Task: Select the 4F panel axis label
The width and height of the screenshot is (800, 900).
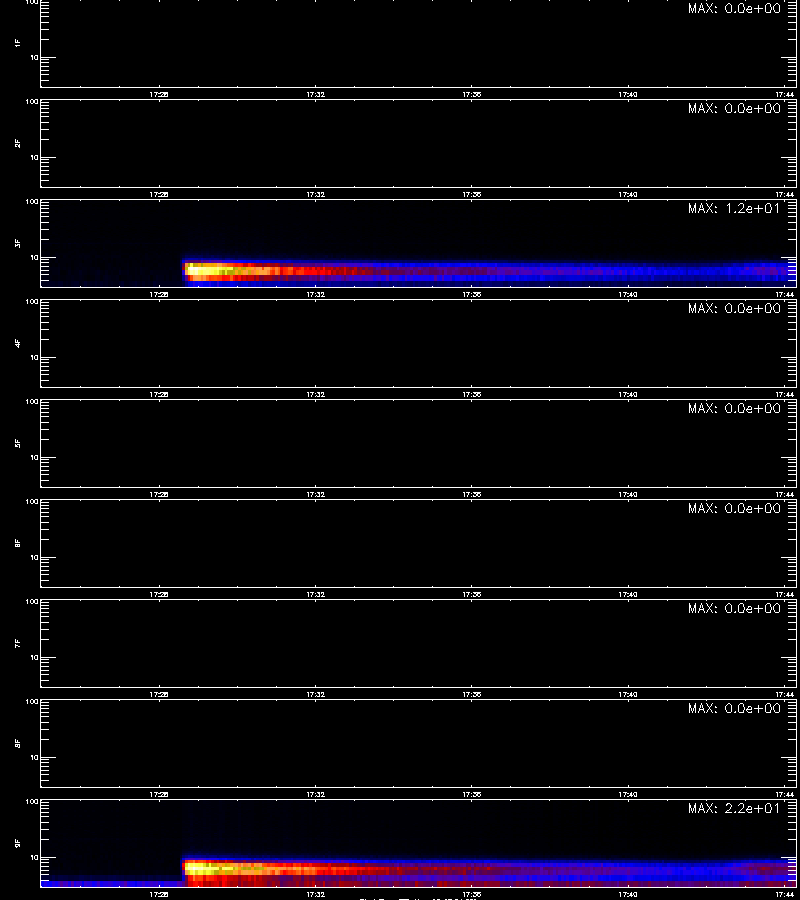Action: coord(18,343)
